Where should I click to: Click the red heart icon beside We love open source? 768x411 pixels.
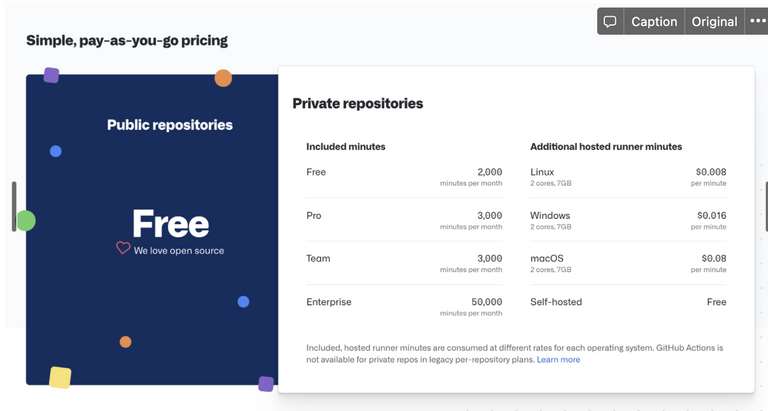(x=123, y=247)
